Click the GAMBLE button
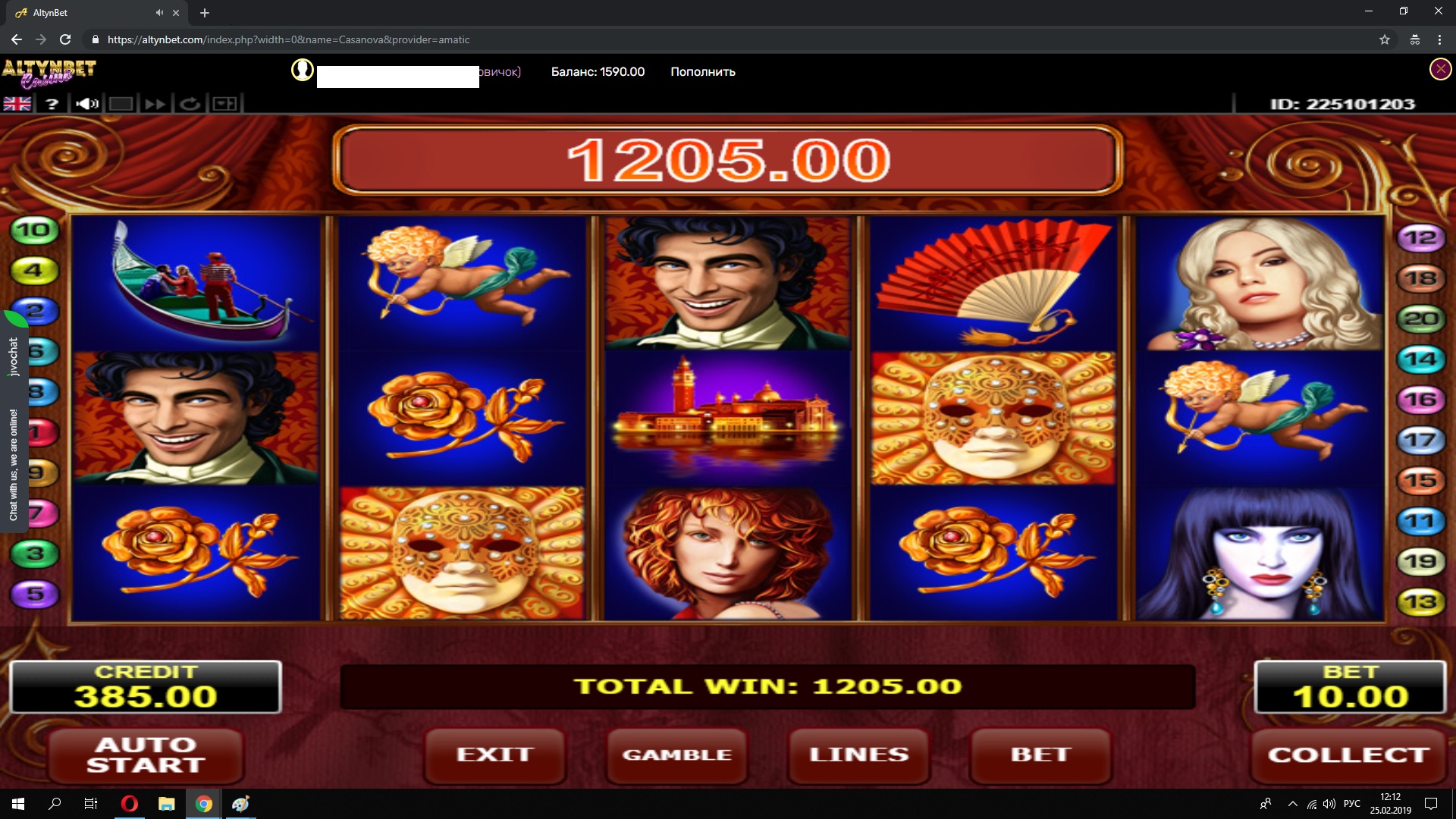This screenshot has width=1456, height=819. 677,755
